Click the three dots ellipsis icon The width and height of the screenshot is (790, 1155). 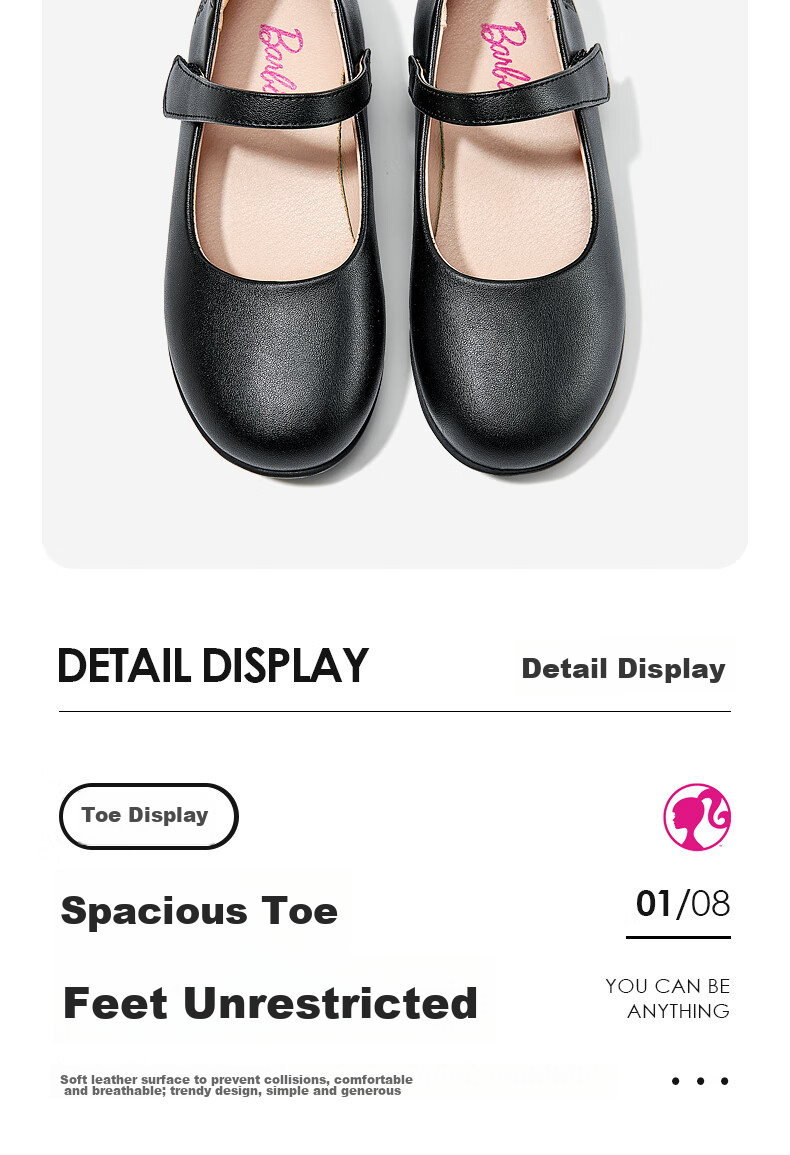pyautogui.click(x=700, y=1081)
